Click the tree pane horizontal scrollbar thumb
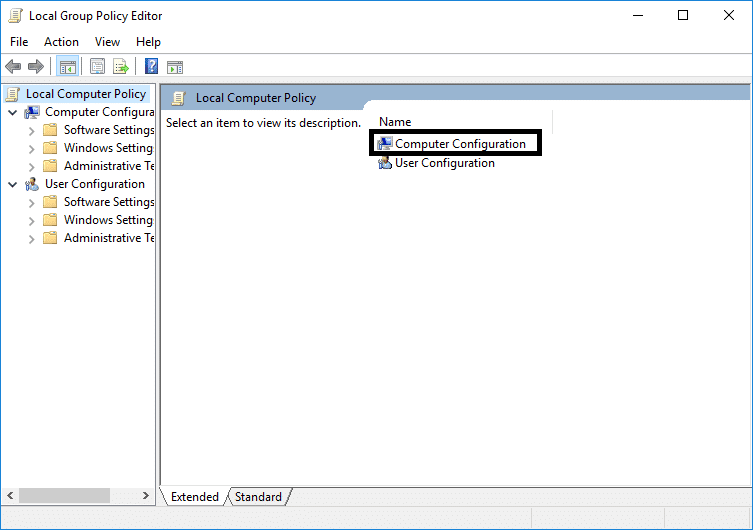 point(64,495)
